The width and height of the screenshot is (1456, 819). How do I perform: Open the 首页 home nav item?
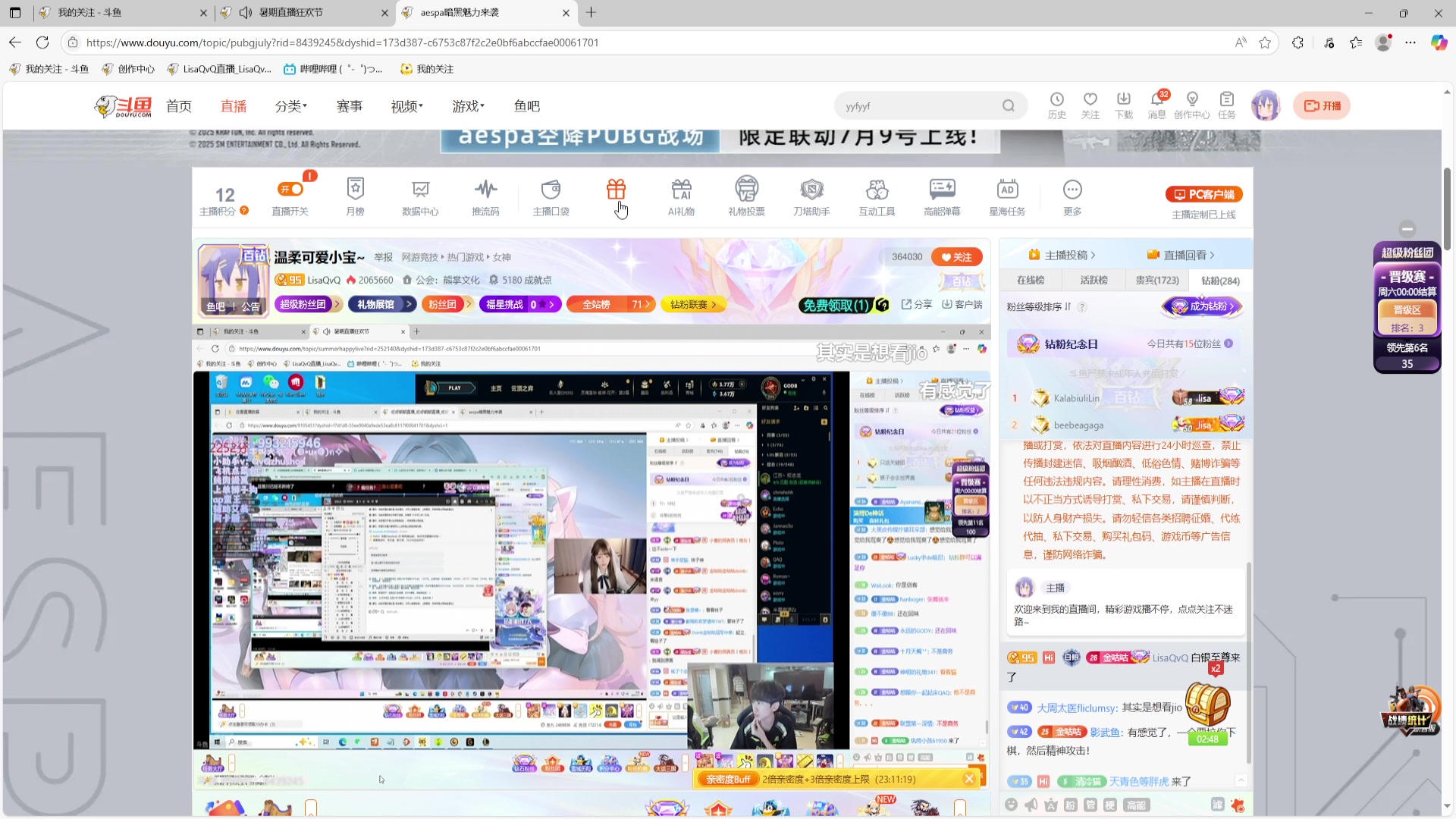[x=179, y=106]
